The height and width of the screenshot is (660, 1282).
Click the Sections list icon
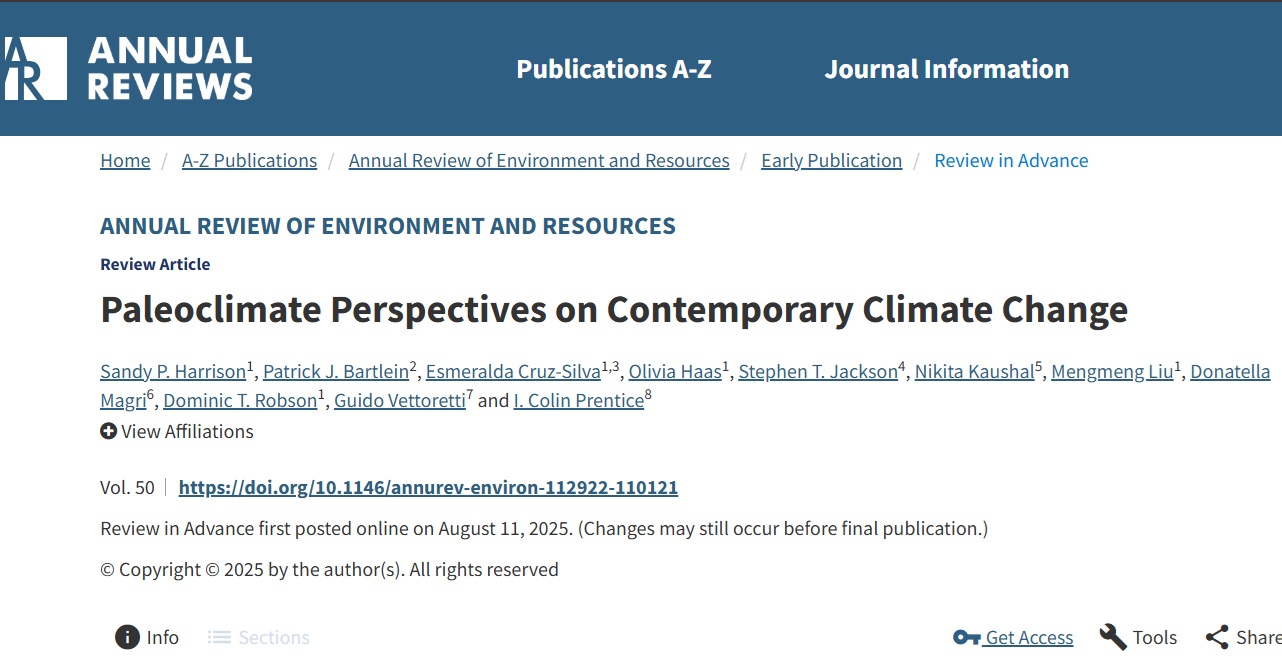point(218,637)
